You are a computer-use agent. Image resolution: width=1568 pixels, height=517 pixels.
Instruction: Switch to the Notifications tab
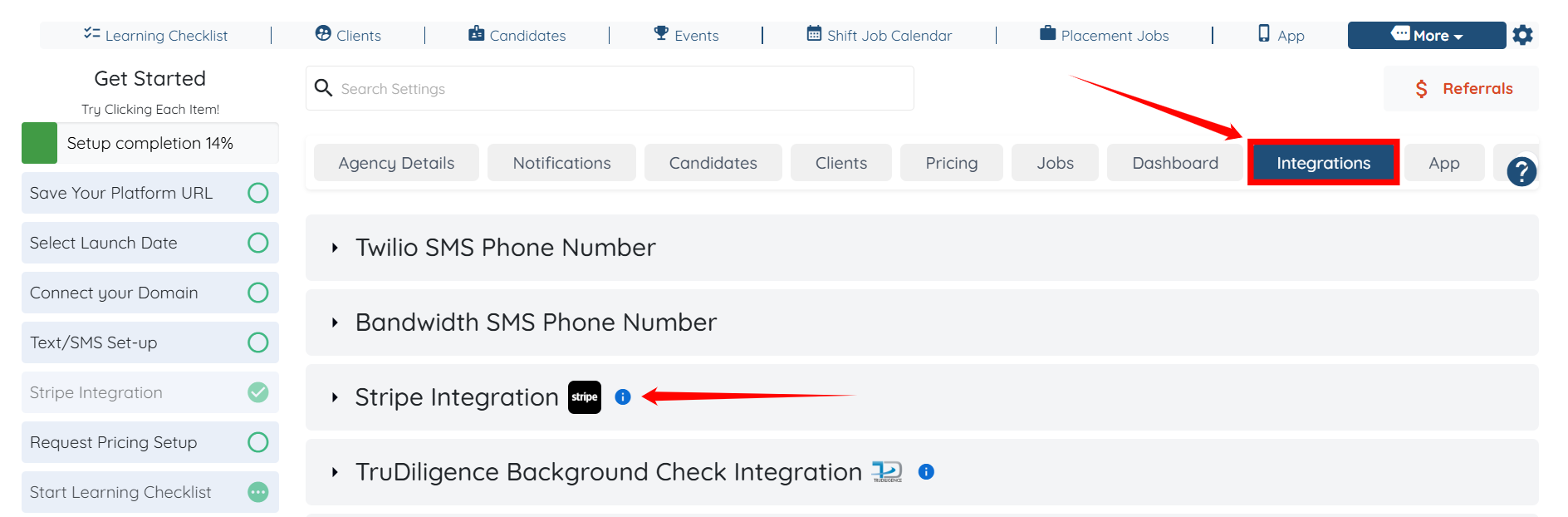coord(561,163)
